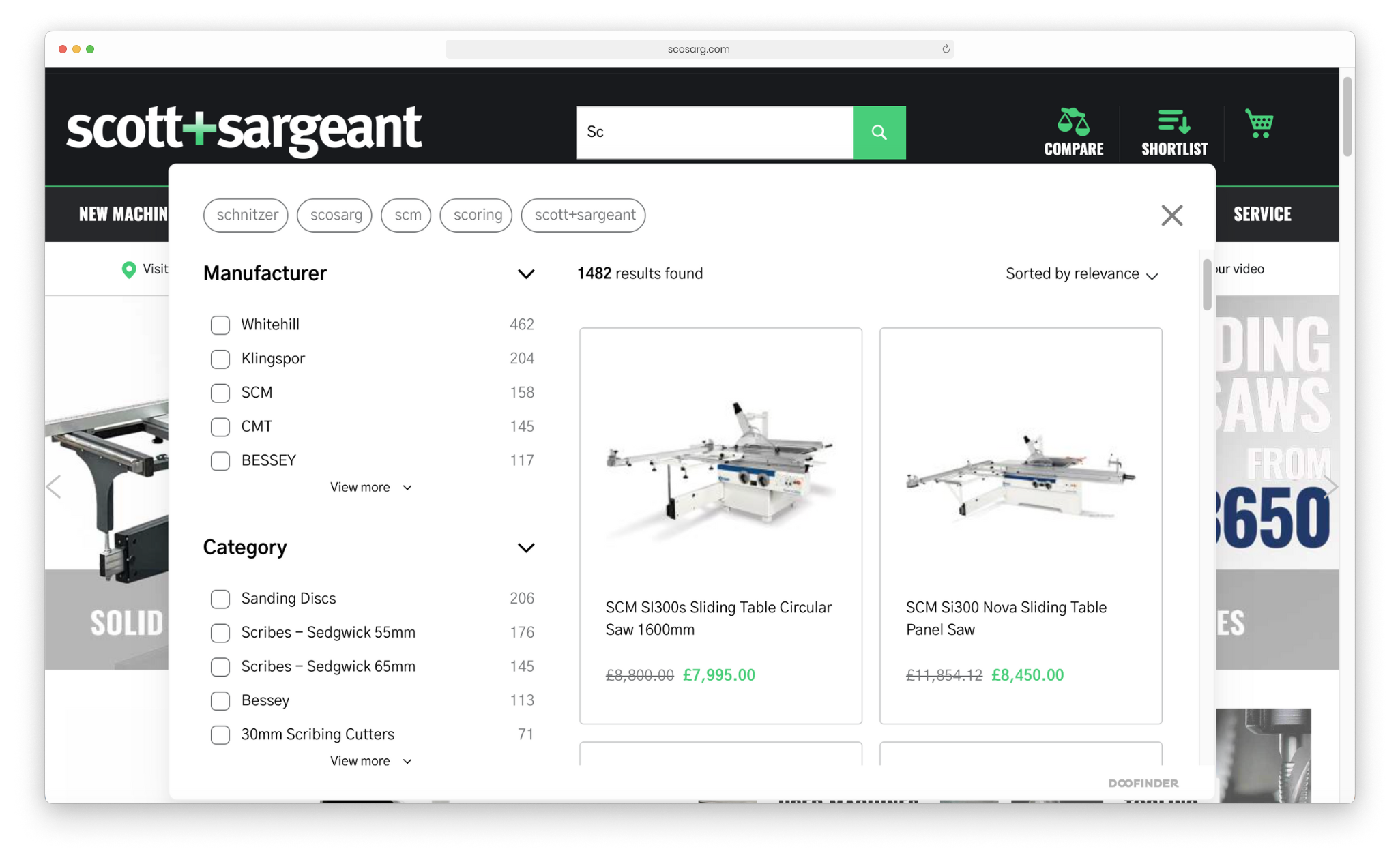
Task: Tick the Sanding Discs category checkbox
Action: (220, 599)
